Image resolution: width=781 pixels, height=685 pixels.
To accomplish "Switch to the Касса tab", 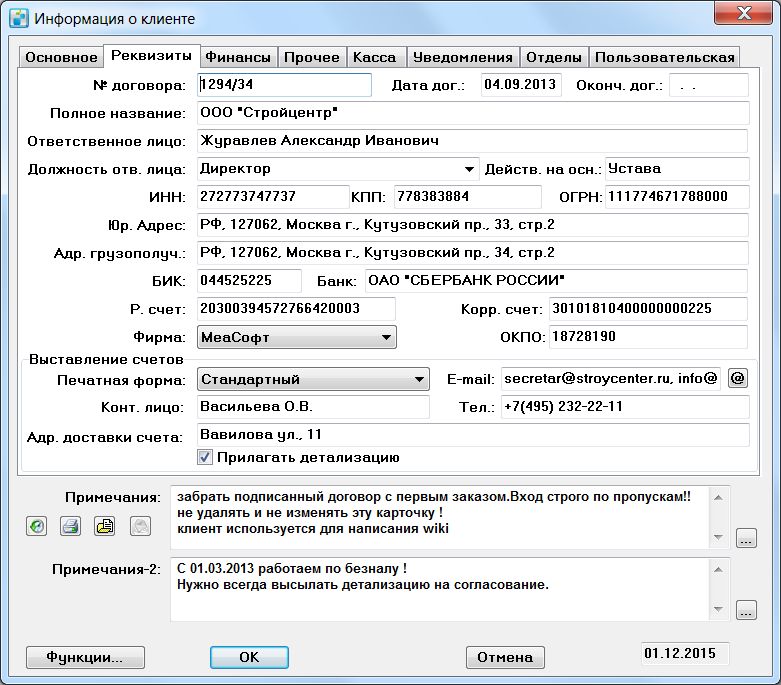I will pos(375,57).
